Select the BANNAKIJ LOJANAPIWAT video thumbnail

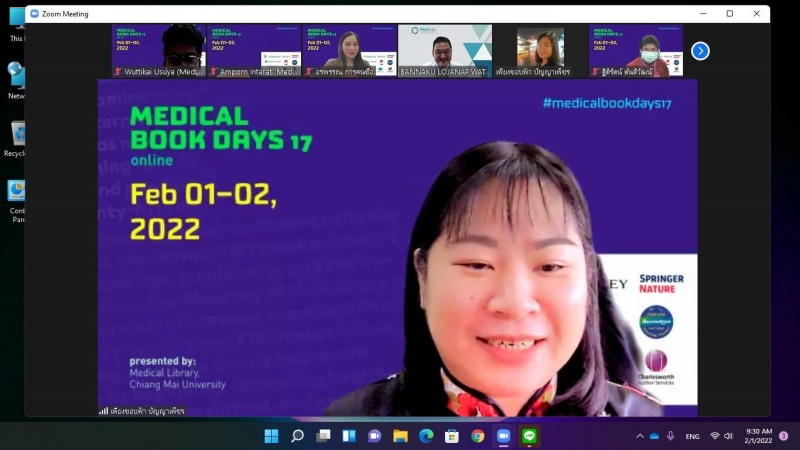click(x=445, y=51)
